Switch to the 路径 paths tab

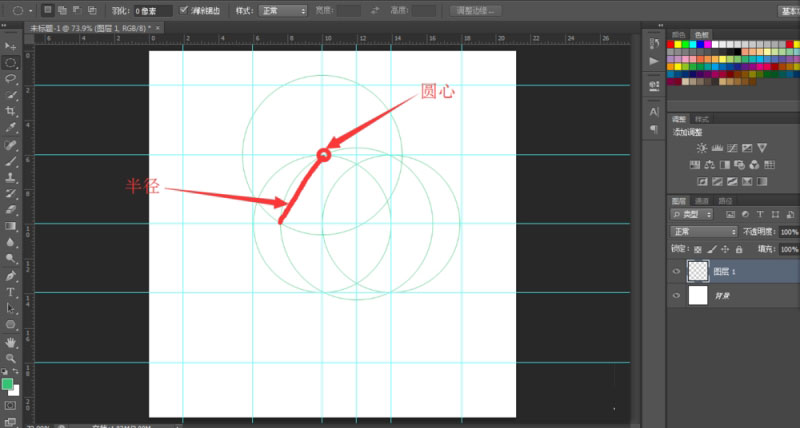(x=725, y=201)
